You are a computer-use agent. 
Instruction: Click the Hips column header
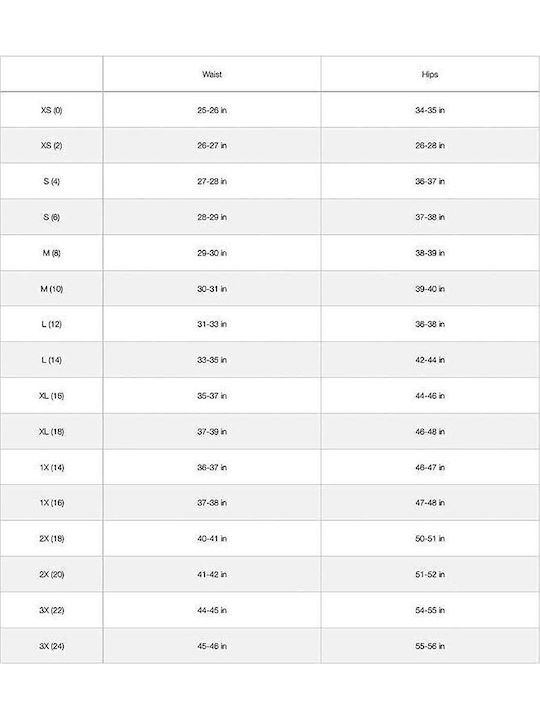click(x=430, y=74)
